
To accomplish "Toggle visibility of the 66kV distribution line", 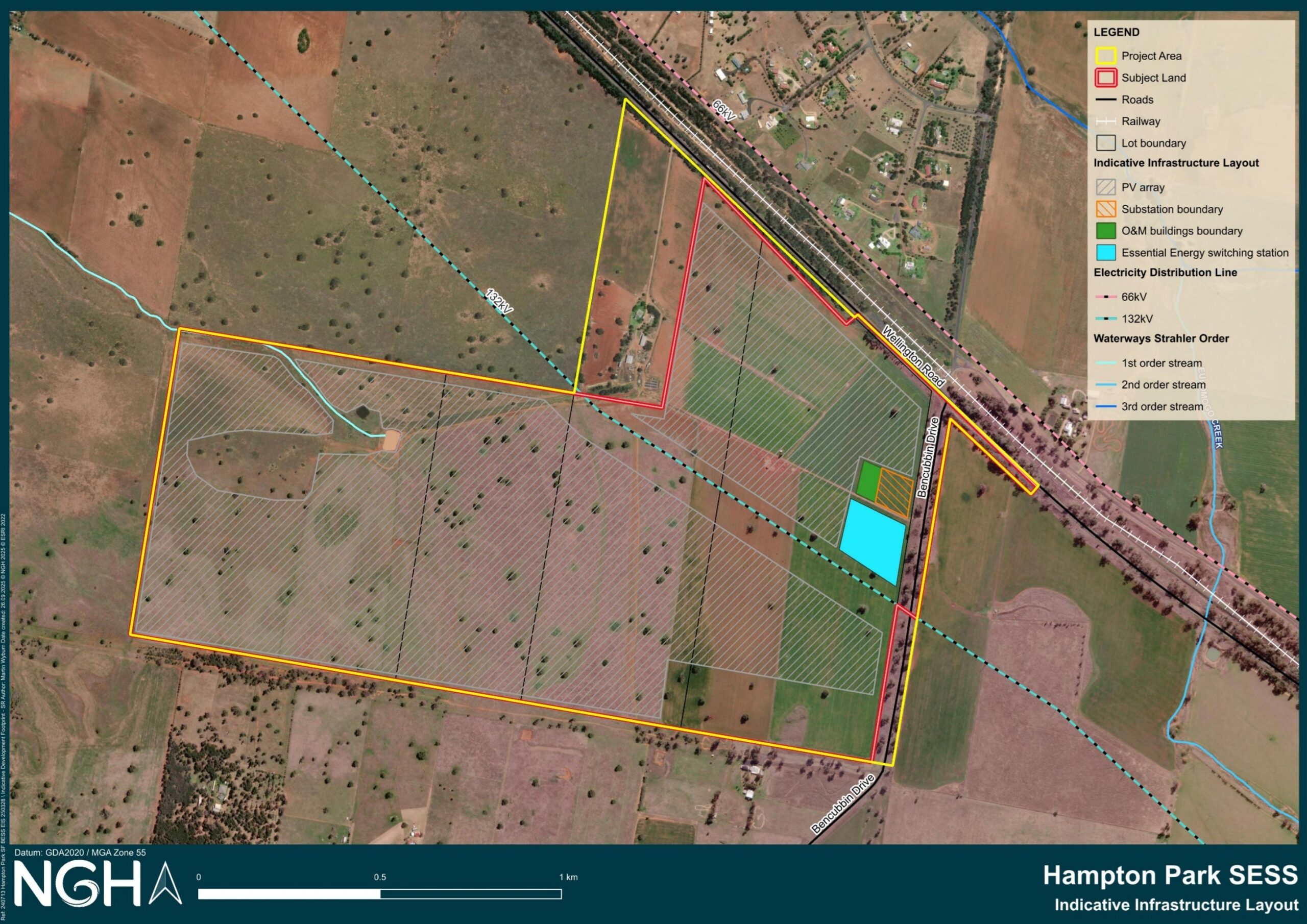I will 1105,297.
